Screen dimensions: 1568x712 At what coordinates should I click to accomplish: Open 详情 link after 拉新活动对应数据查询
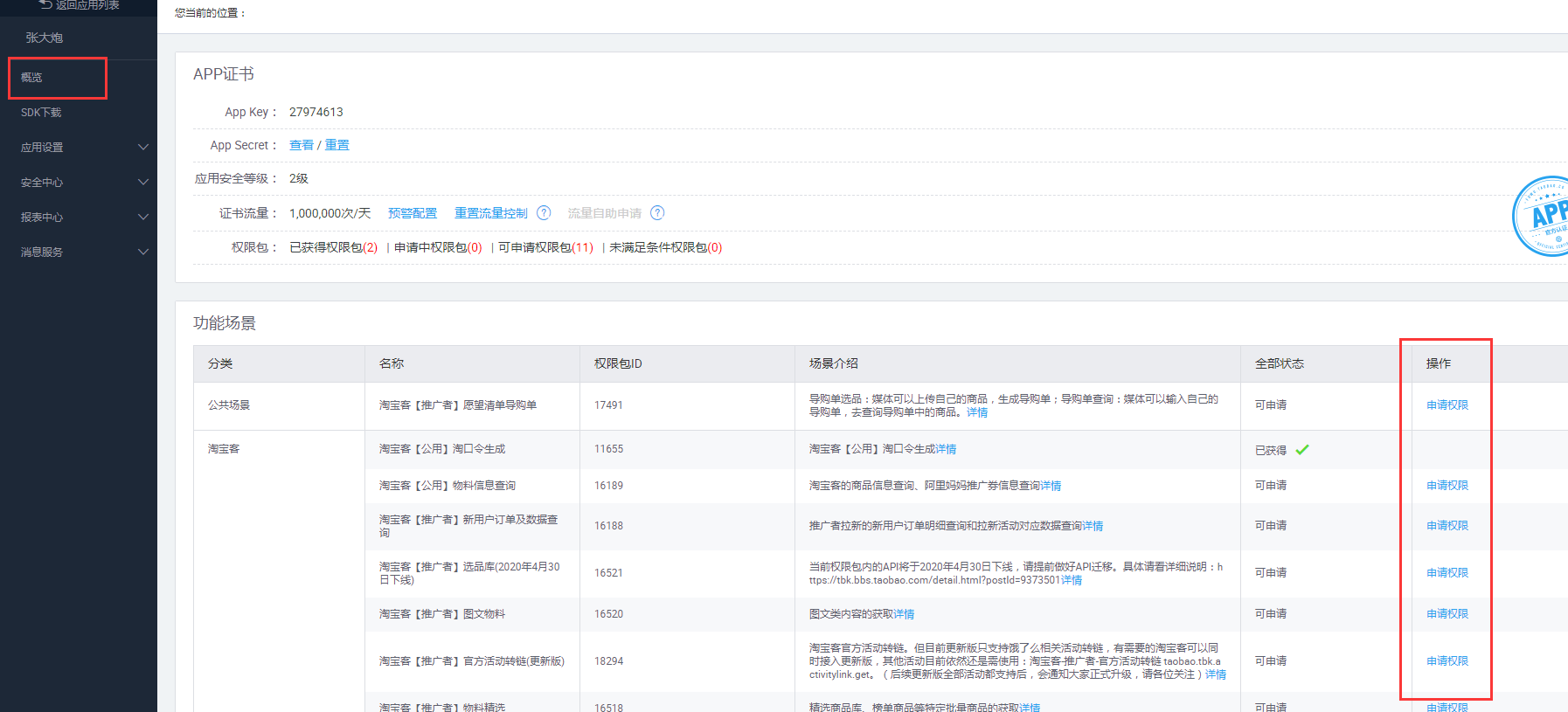tap(1093, 526)
